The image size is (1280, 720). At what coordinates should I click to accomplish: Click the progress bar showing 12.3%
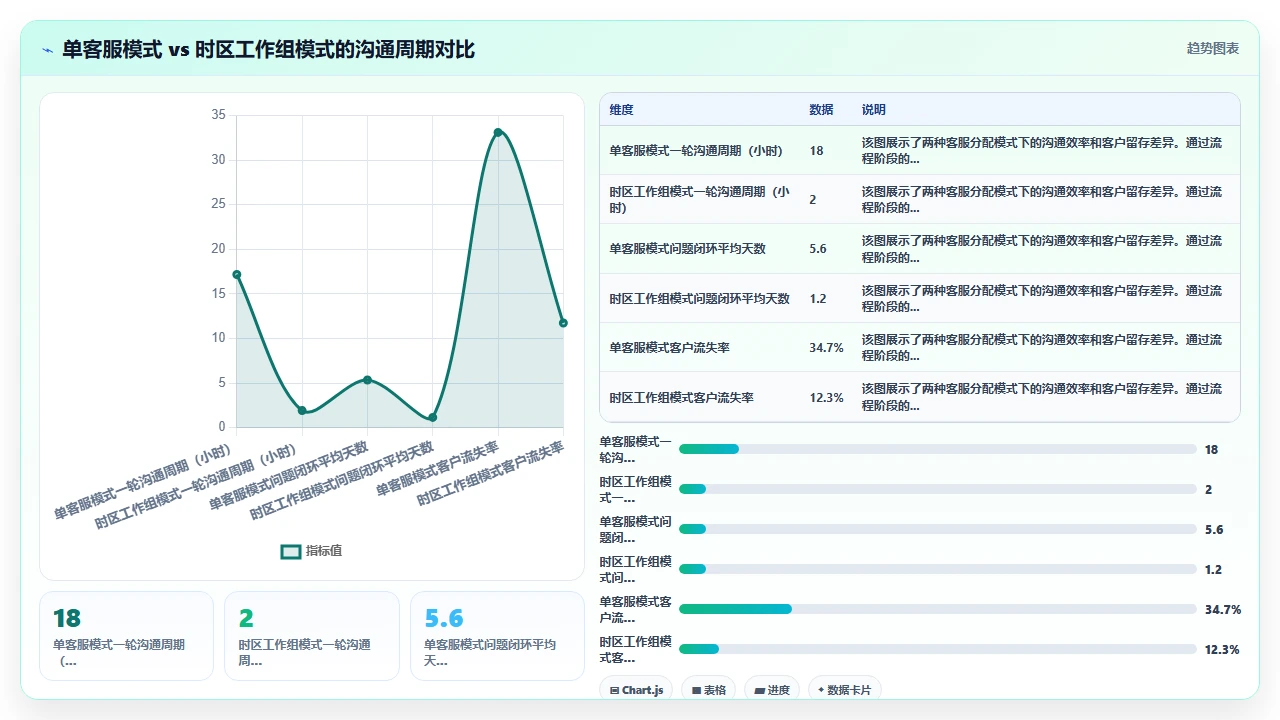(938, 649)
